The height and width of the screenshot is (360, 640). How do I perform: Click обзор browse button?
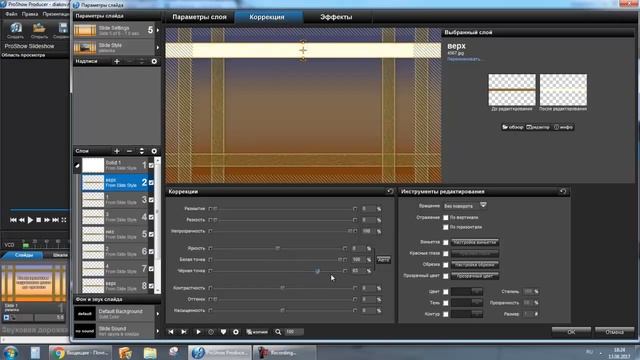[x=513, y=127]
